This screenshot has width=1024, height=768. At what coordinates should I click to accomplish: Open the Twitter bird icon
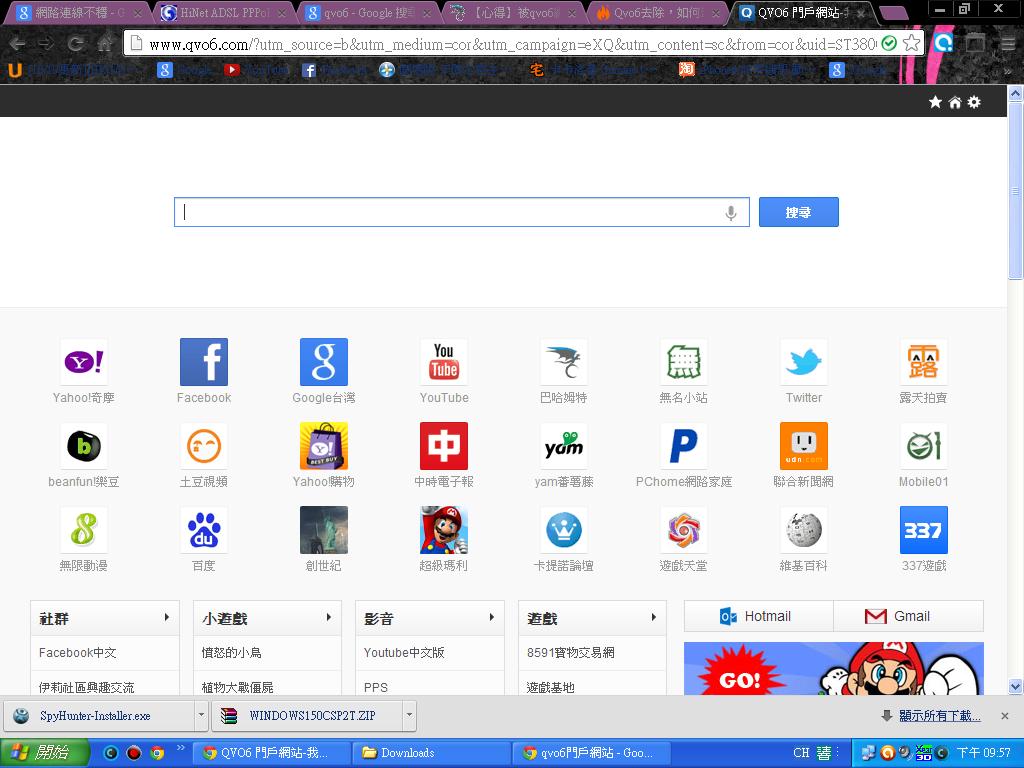point(804,362)
